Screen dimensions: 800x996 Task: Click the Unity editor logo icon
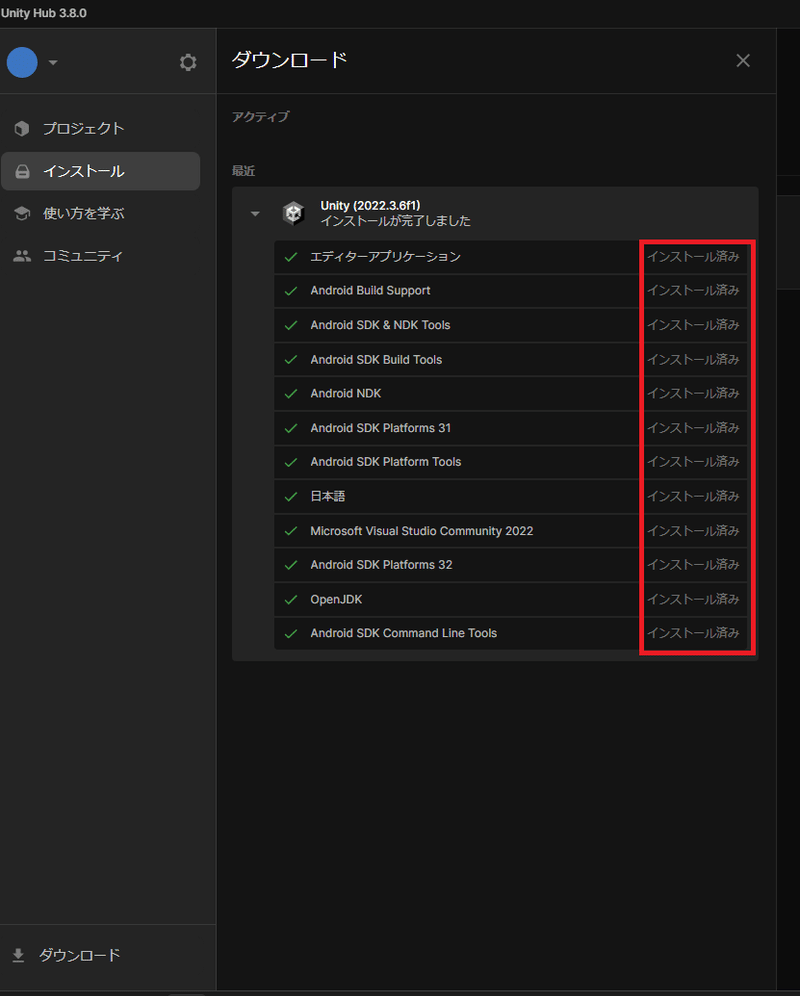[x=294, y=213]
